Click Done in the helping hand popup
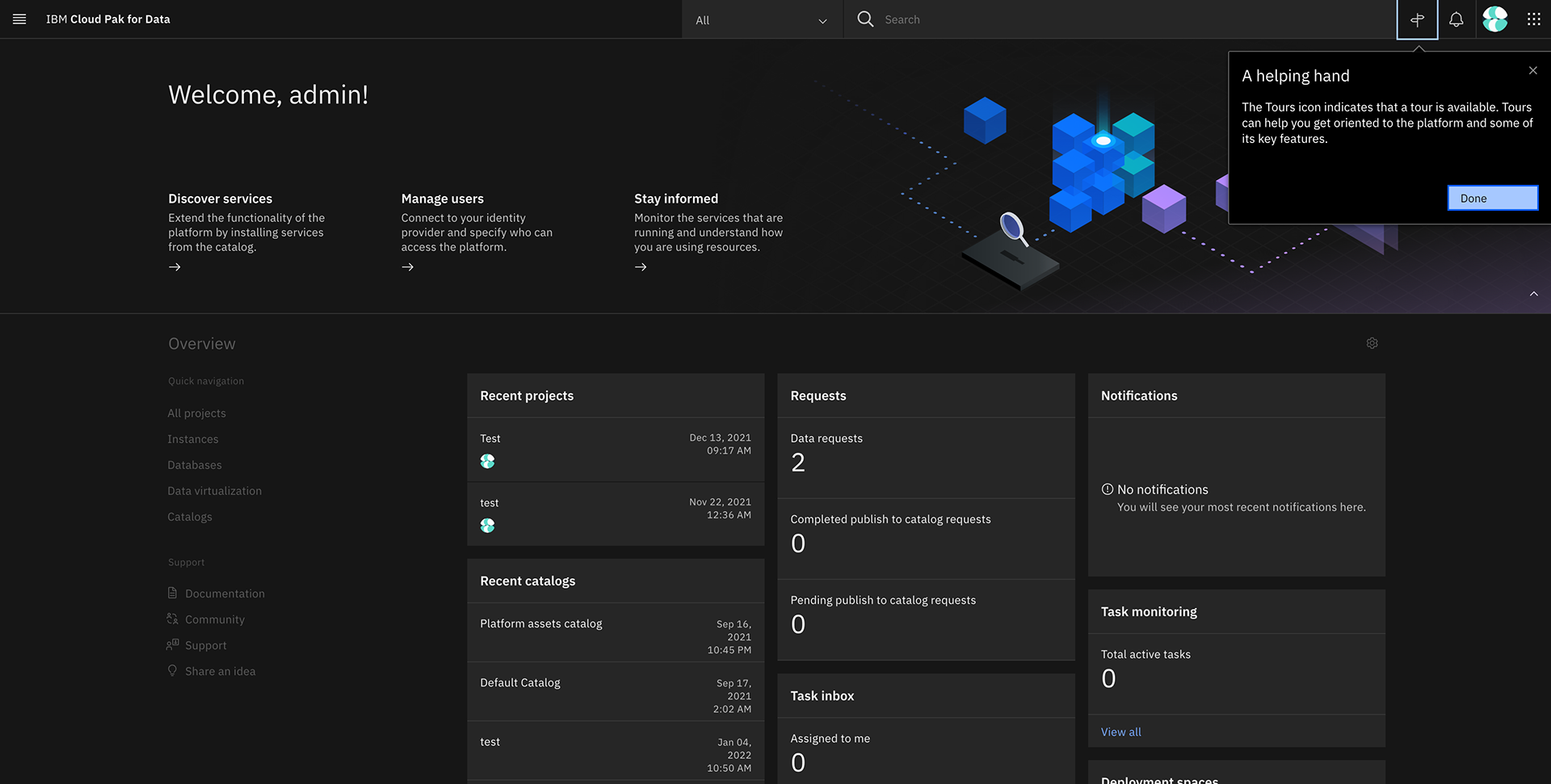Screen dimensions: 1551x784 point(1492,198)
